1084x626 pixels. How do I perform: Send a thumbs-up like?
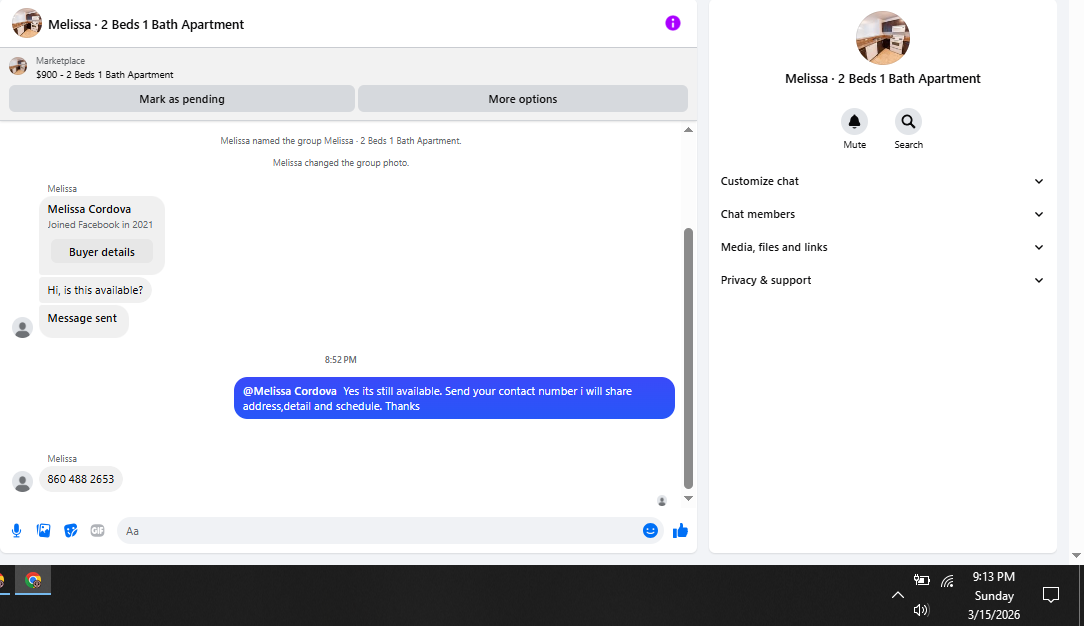(x=680, y=531)
